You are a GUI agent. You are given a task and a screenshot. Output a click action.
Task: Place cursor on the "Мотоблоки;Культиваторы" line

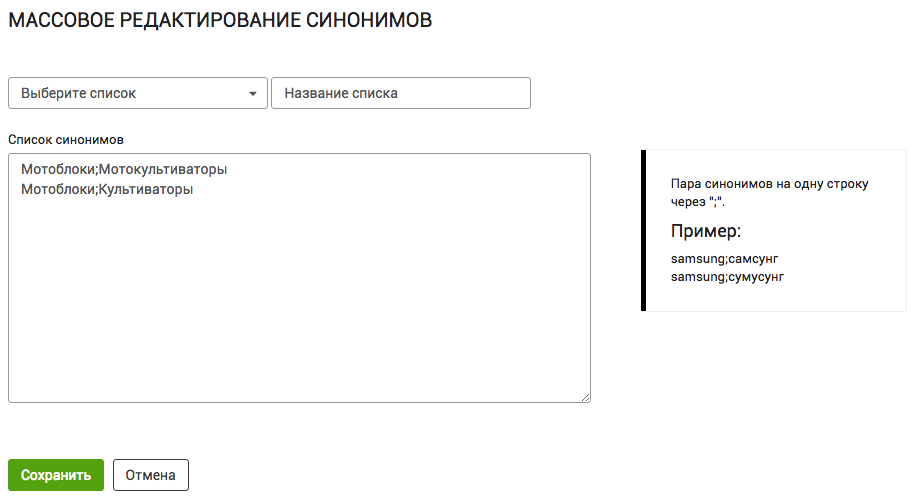click(x=106, y=188)
